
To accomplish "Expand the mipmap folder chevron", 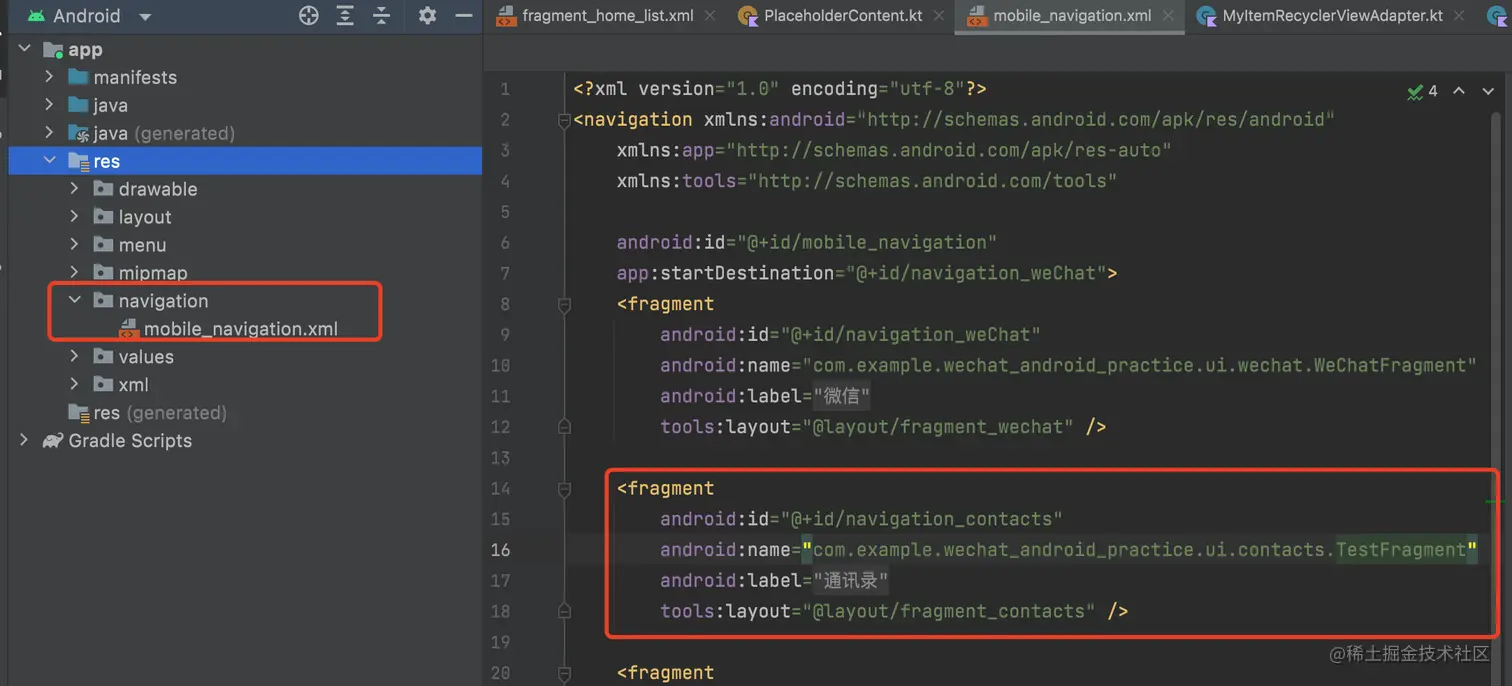I will [75, 273].
